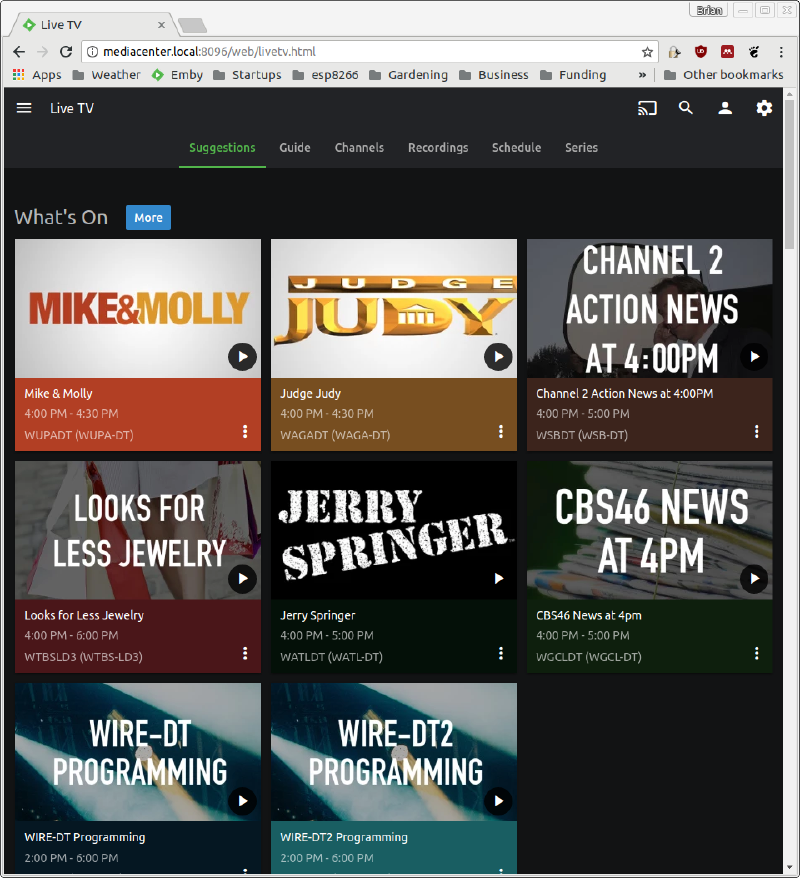Viewport: 800px width, 878px height.
Task: Open the hamburger navigation menu
Action: 24,108
